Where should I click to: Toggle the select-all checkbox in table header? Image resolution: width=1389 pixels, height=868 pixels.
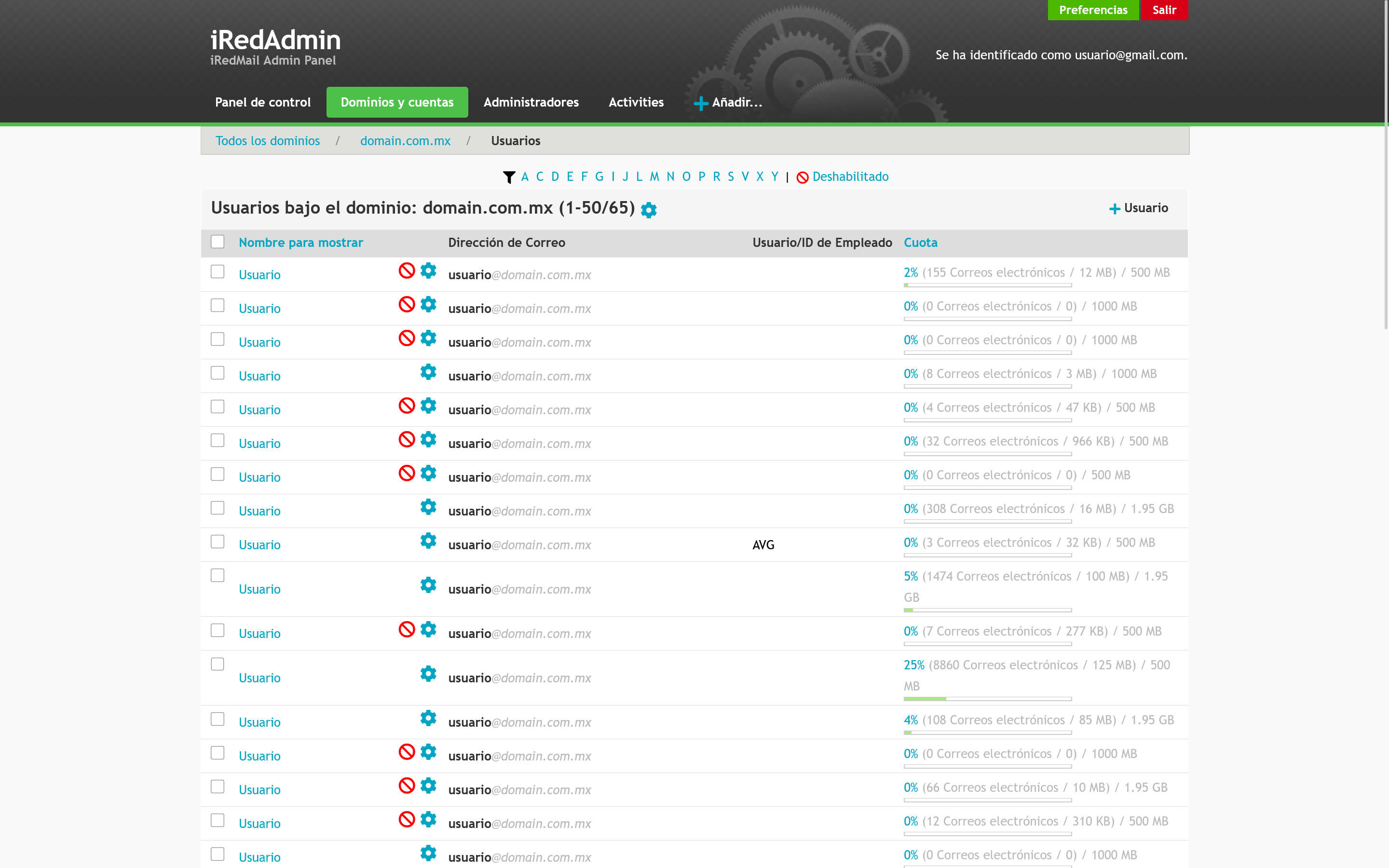pos(218,242)
